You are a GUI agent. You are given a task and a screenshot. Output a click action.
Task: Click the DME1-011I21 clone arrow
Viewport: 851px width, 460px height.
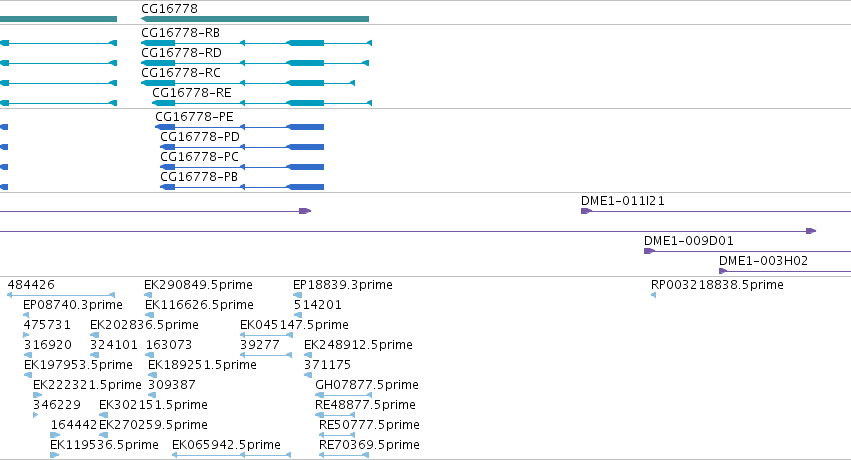coord(586,211)
